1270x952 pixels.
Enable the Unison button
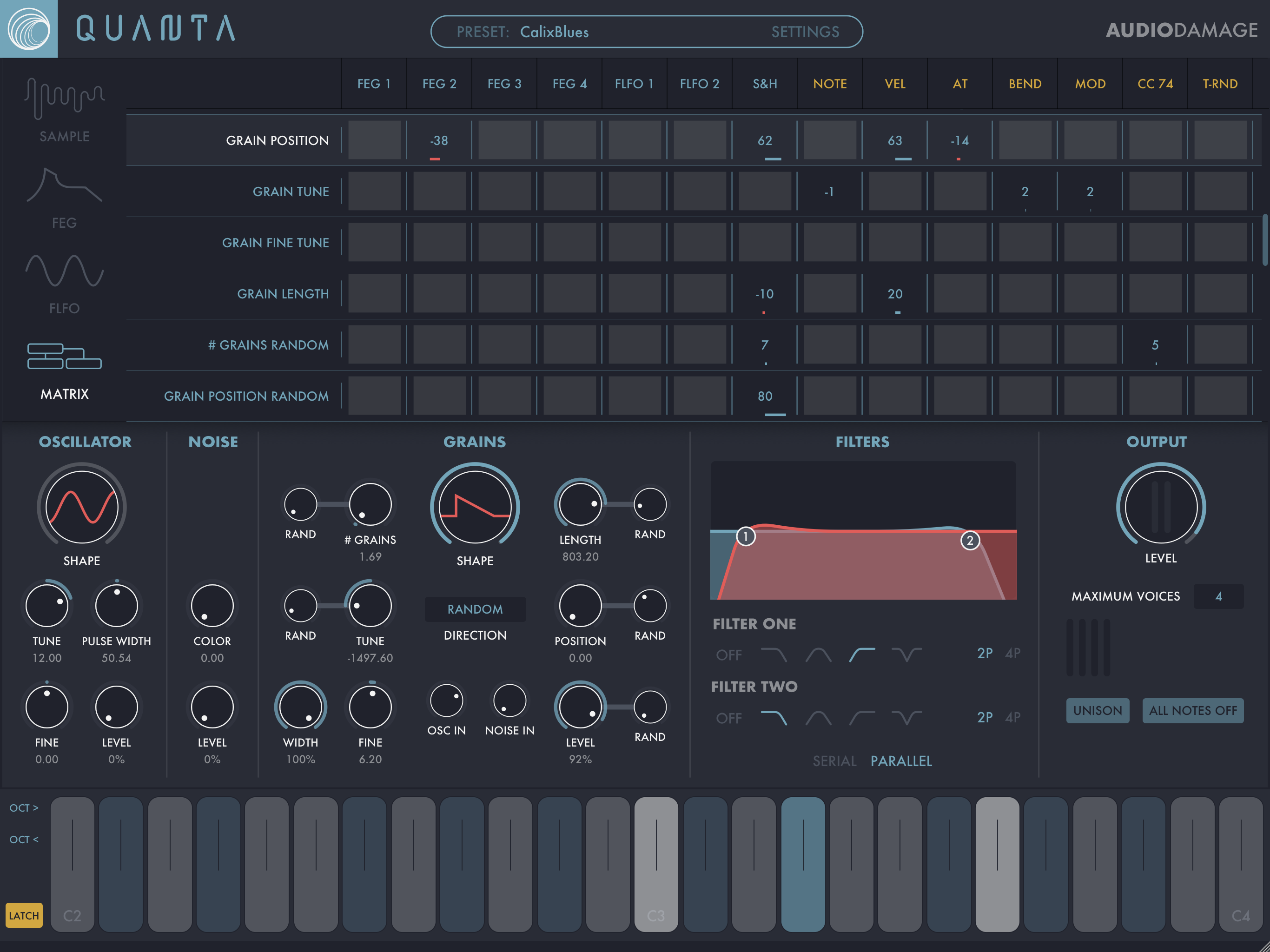(x=1097, y=710)
